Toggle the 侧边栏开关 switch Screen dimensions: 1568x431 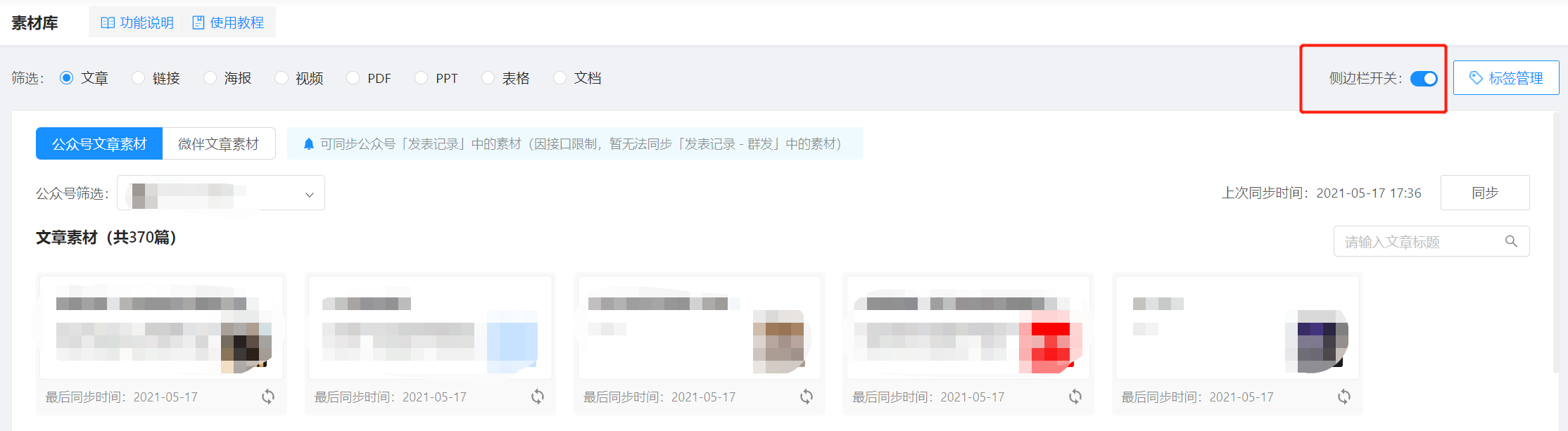click(x=1424, y=79)
